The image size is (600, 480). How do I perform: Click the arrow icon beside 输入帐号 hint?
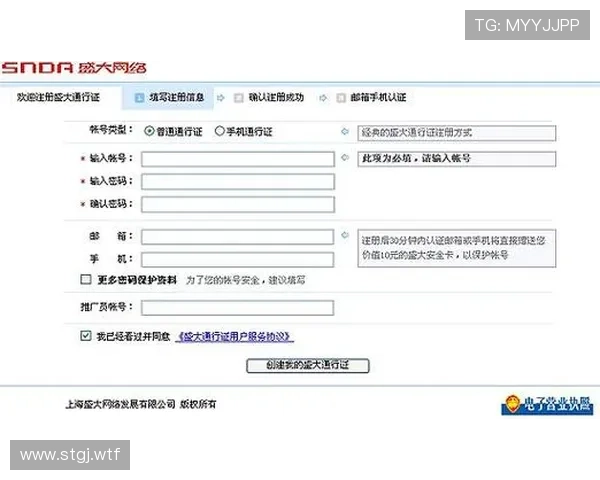[345, 157]
